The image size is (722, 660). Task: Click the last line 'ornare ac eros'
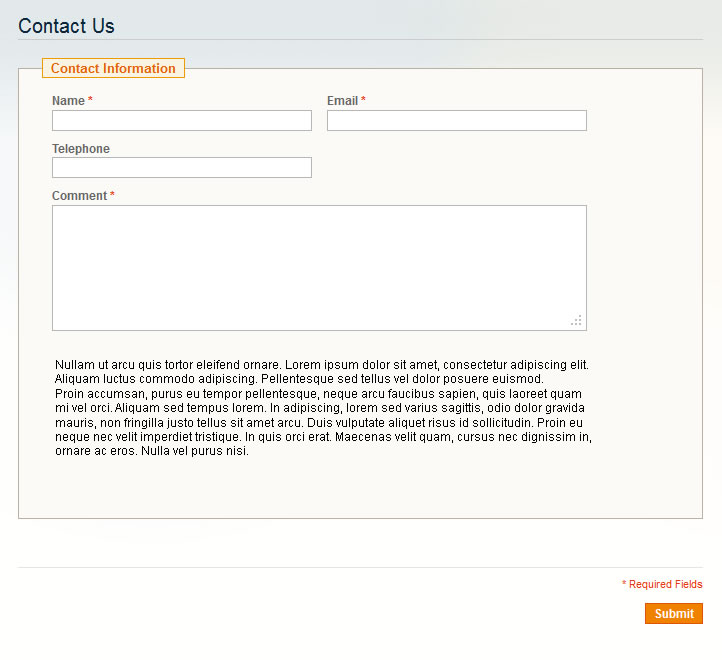(151, 451)
